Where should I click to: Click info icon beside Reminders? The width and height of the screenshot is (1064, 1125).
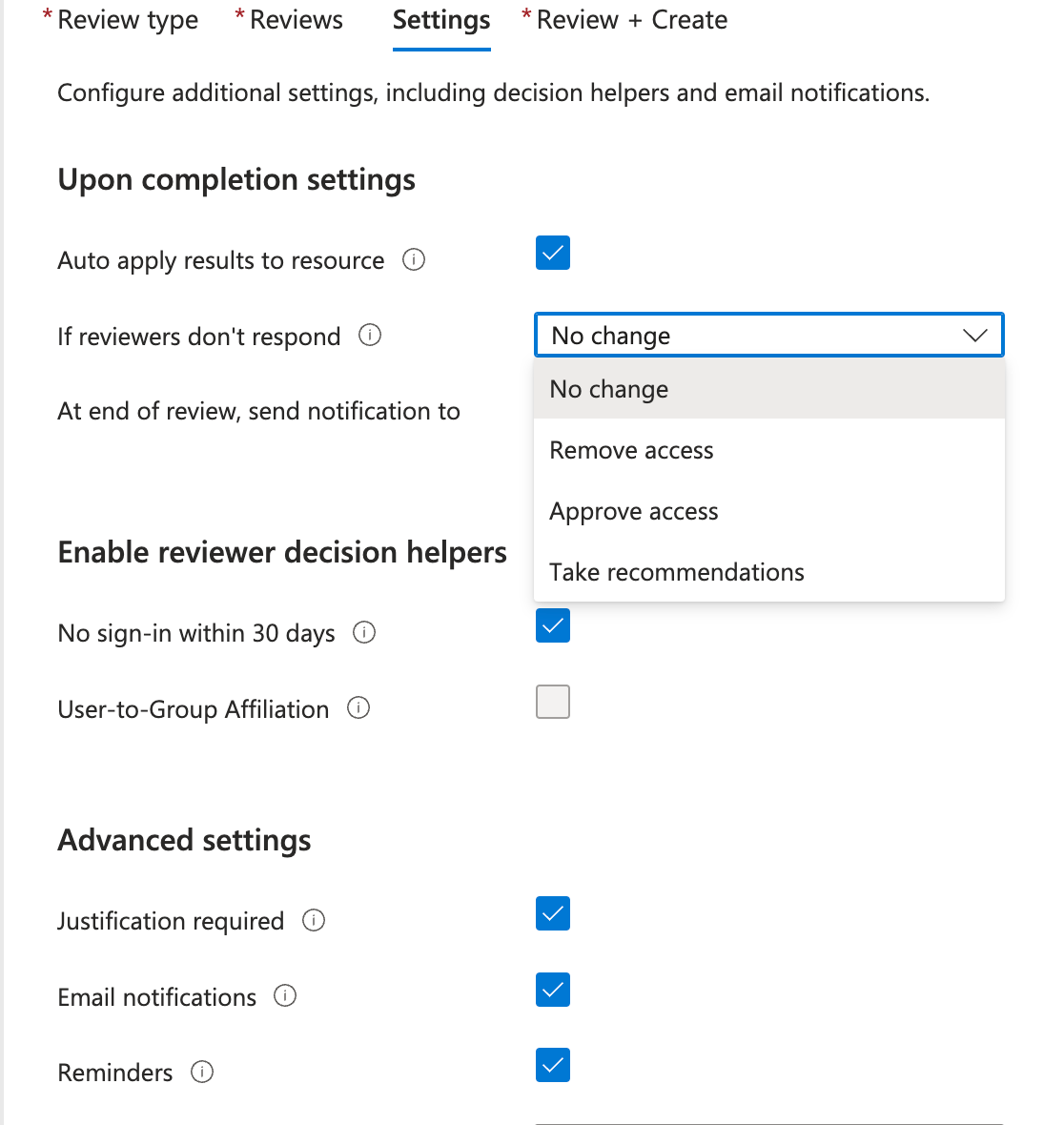pos(202,1072)
